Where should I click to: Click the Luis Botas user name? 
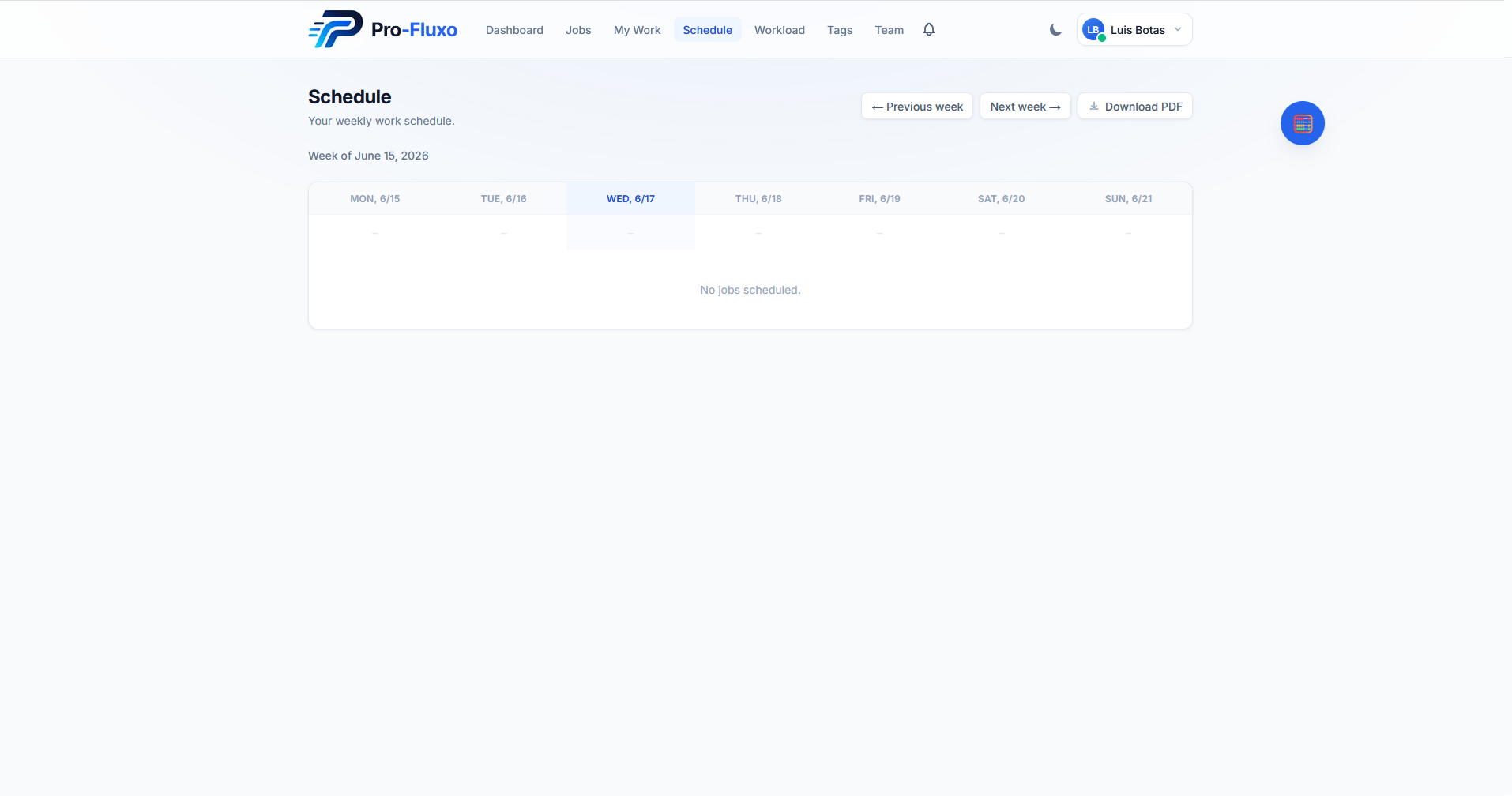tap(1138, 30)
